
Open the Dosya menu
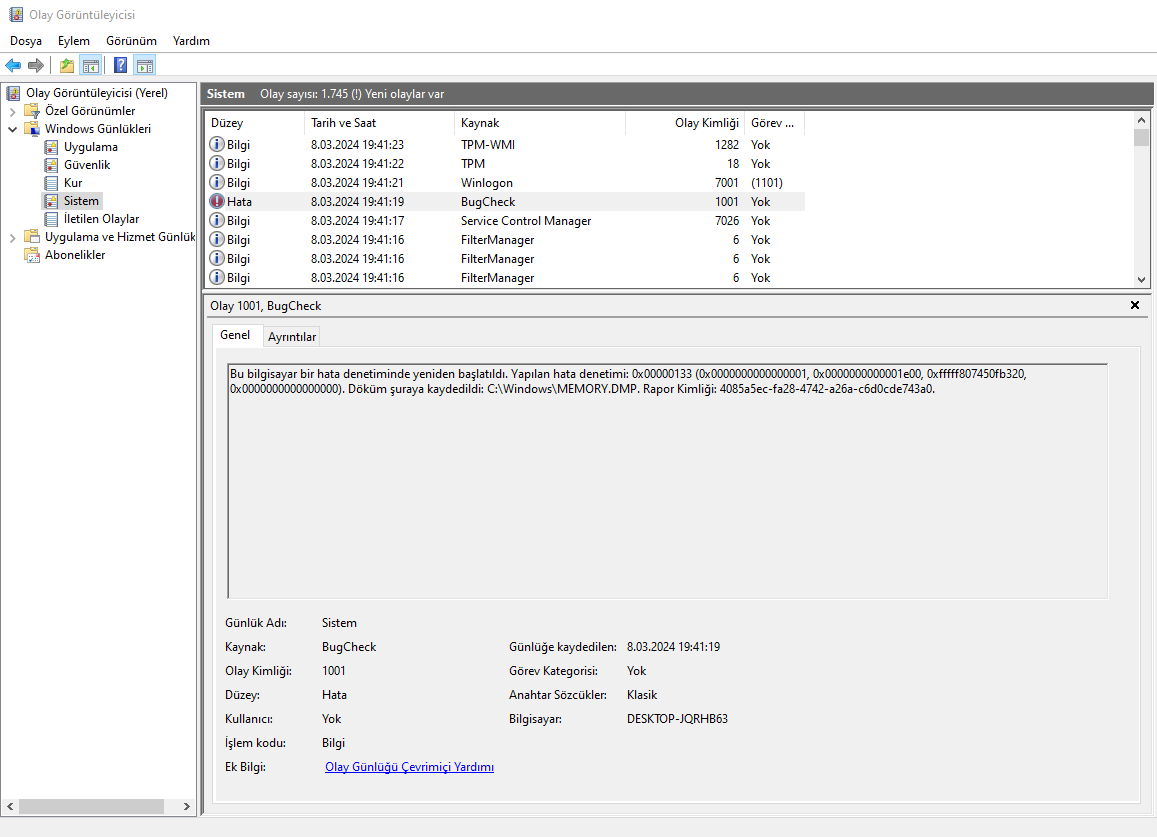[x=26, y=41]
